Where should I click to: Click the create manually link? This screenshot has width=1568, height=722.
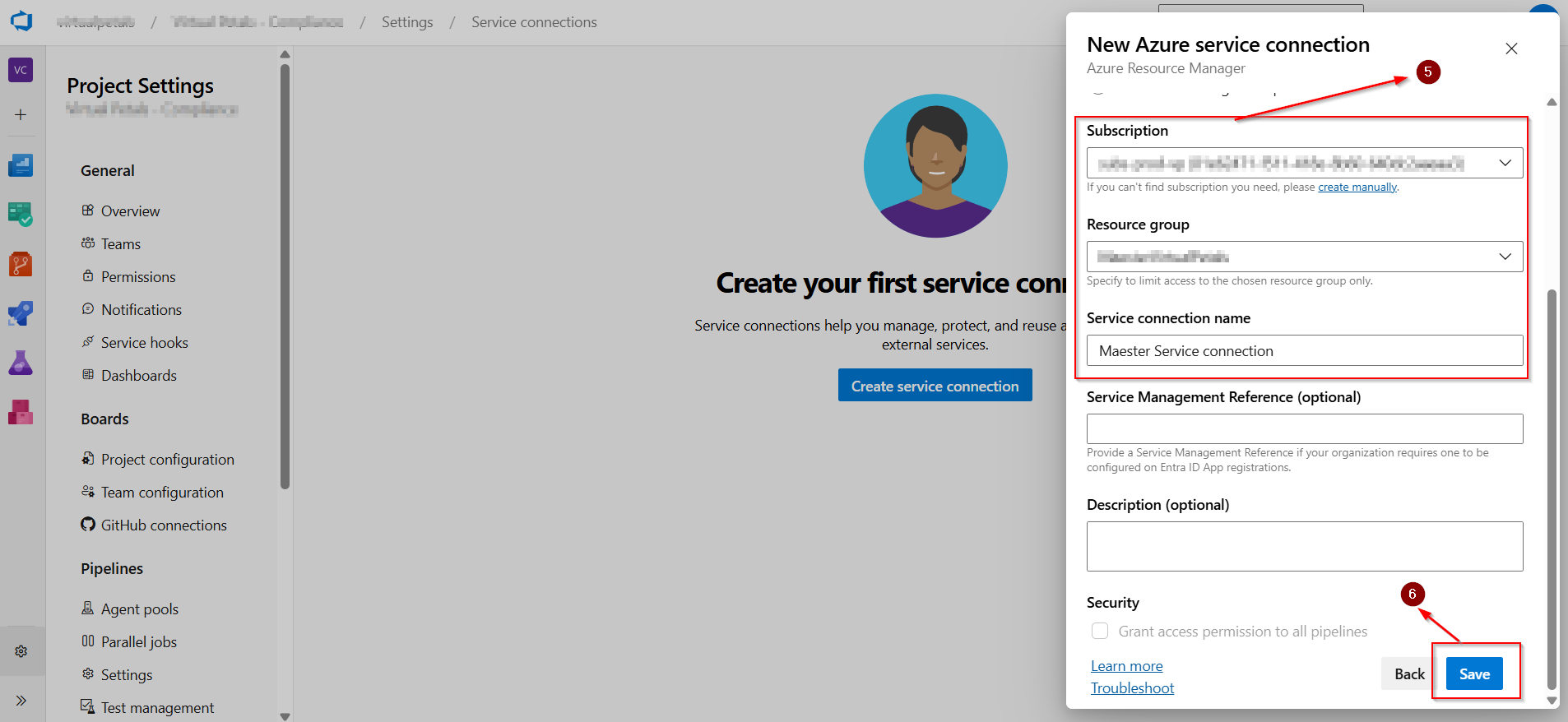[1357, 187]
